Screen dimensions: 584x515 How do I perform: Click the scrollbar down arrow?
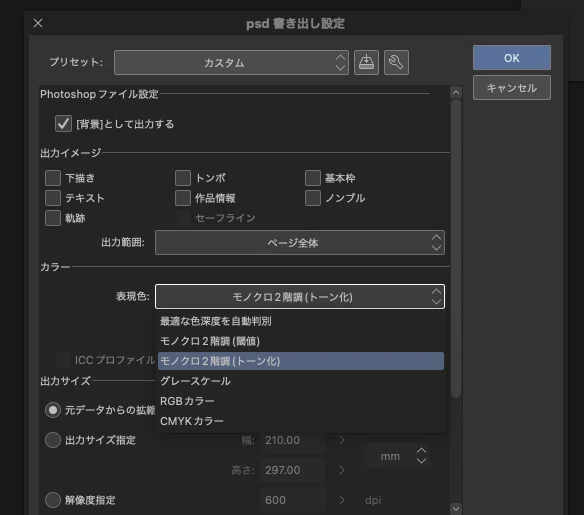coord(456,508)
